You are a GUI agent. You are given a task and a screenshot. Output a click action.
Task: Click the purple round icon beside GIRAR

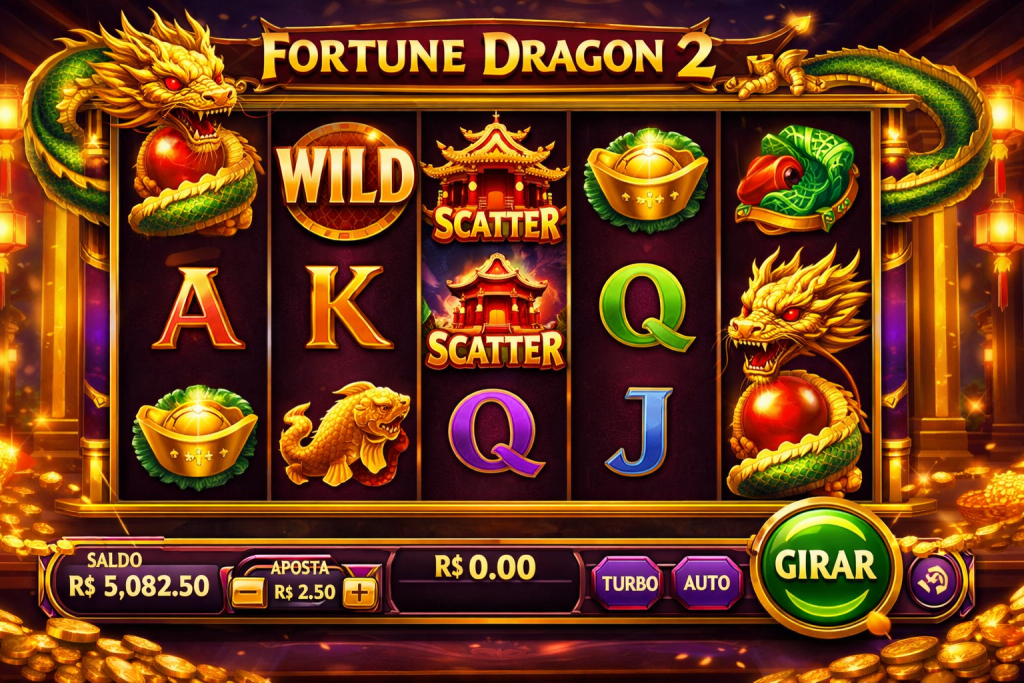point(935,580)
